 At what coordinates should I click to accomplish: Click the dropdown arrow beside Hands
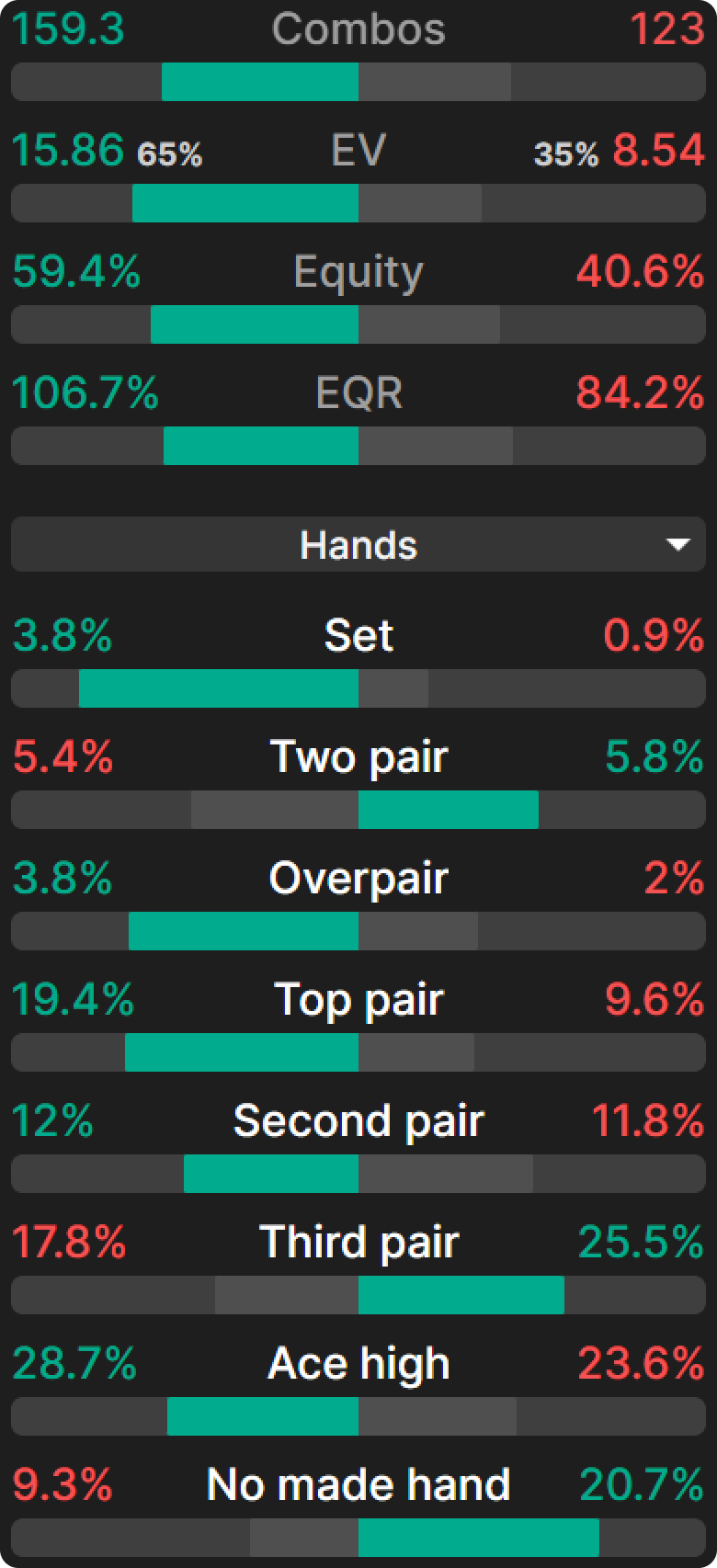point(678,545)
